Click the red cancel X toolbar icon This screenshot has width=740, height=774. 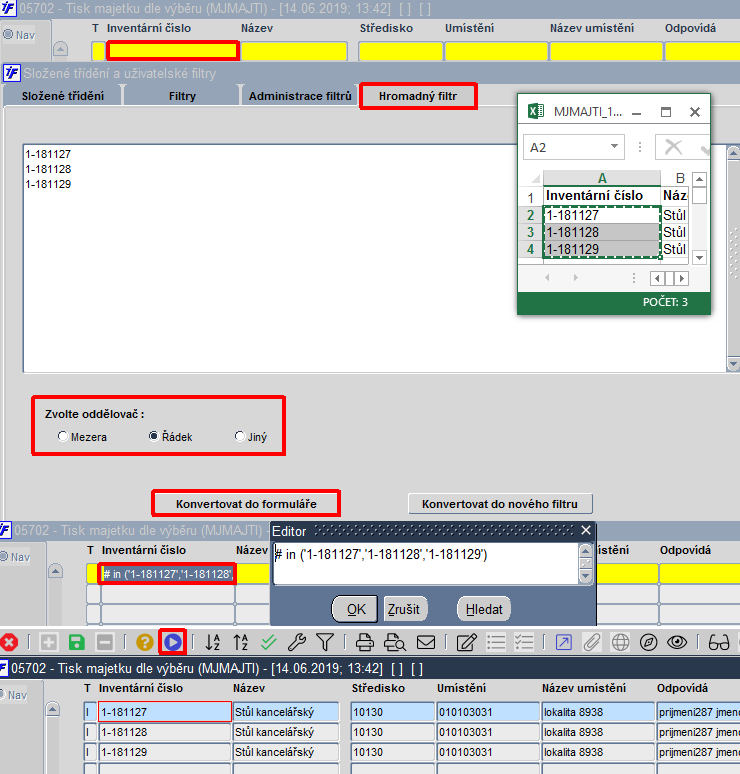[x=9, y=642]
